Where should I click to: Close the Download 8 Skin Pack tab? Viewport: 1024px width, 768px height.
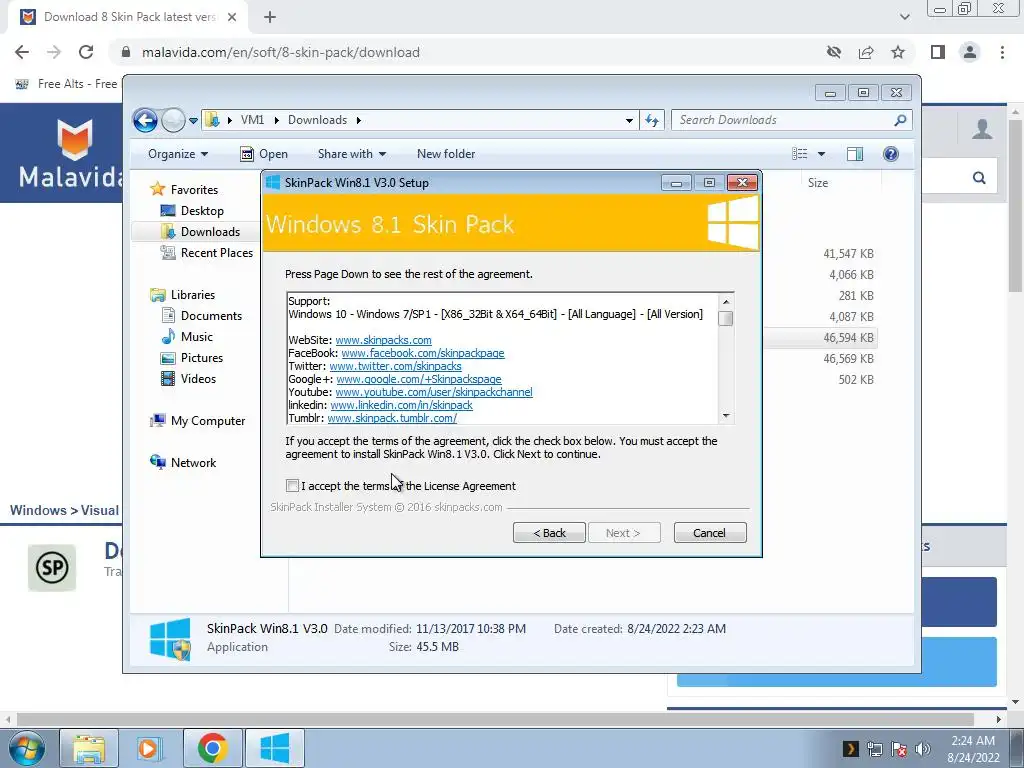232,17
